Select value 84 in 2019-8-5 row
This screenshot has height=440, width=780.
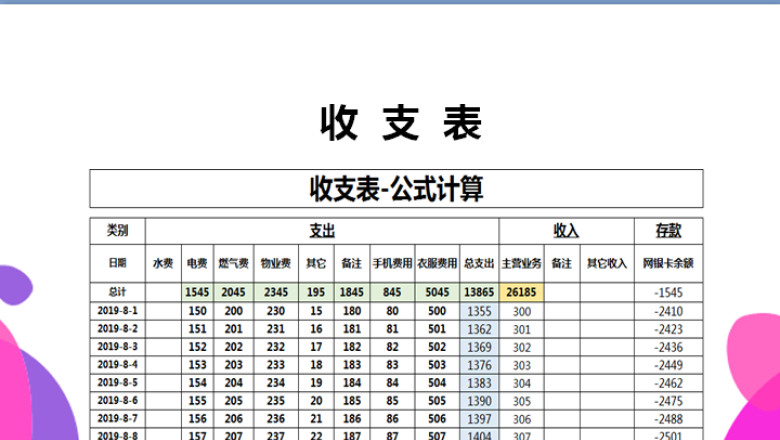coord(392,383)
